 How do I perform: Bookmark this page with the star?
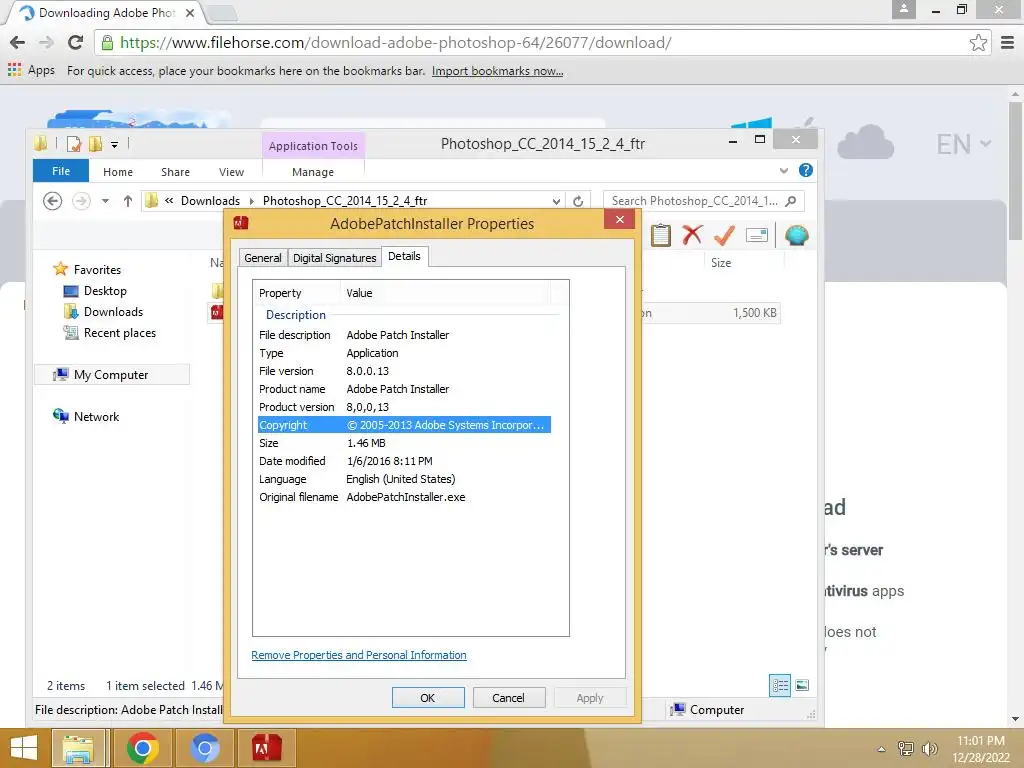click(x=978, y=42)
